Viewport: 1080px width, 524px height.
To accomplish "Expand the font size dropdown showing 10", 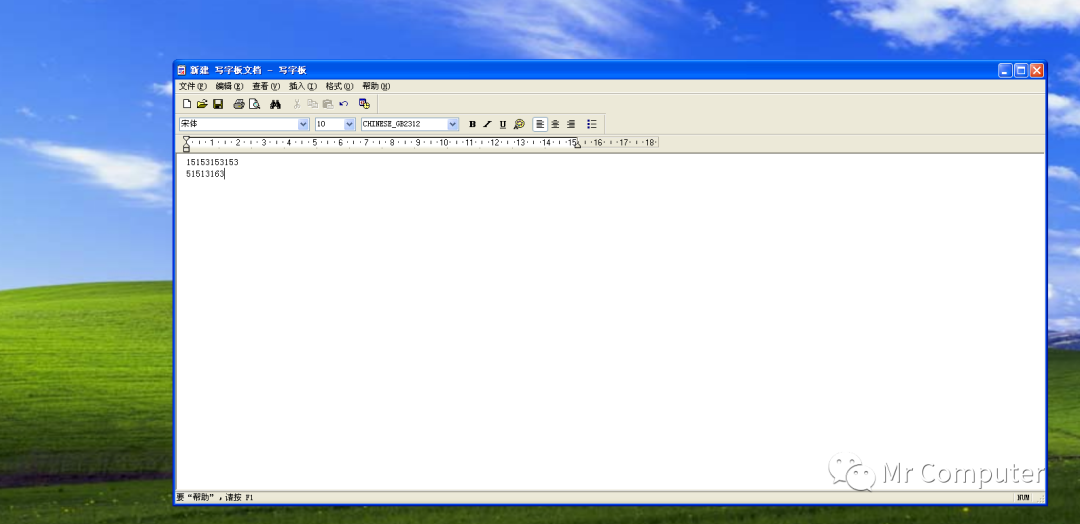I will click(349, 124).
